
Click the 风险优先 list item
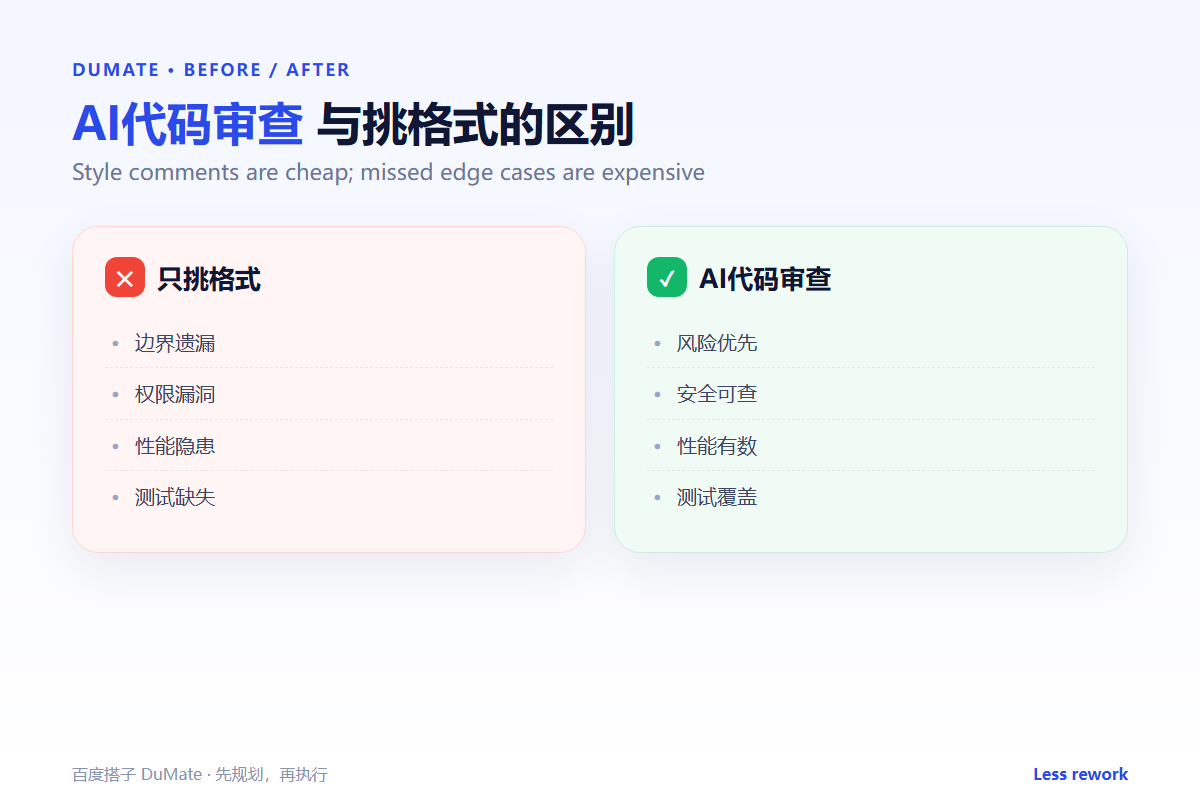pyautogui.click(x=871, y=343)
